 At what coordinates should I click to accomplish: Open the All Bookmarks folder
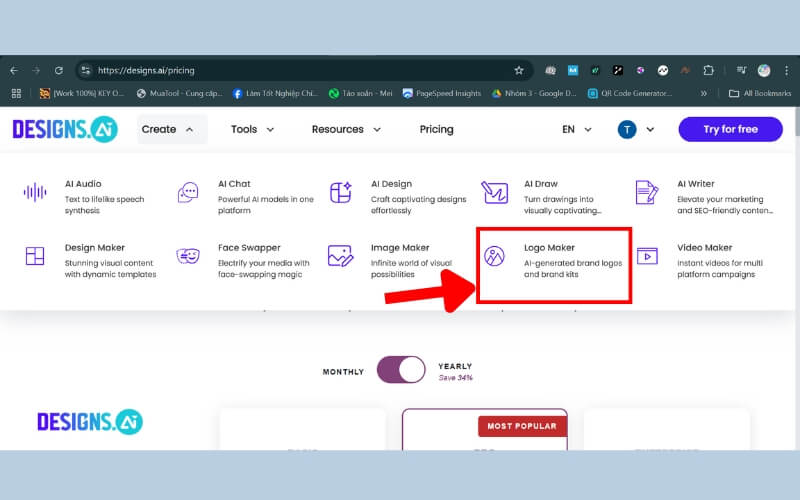[x=760, y=93]
